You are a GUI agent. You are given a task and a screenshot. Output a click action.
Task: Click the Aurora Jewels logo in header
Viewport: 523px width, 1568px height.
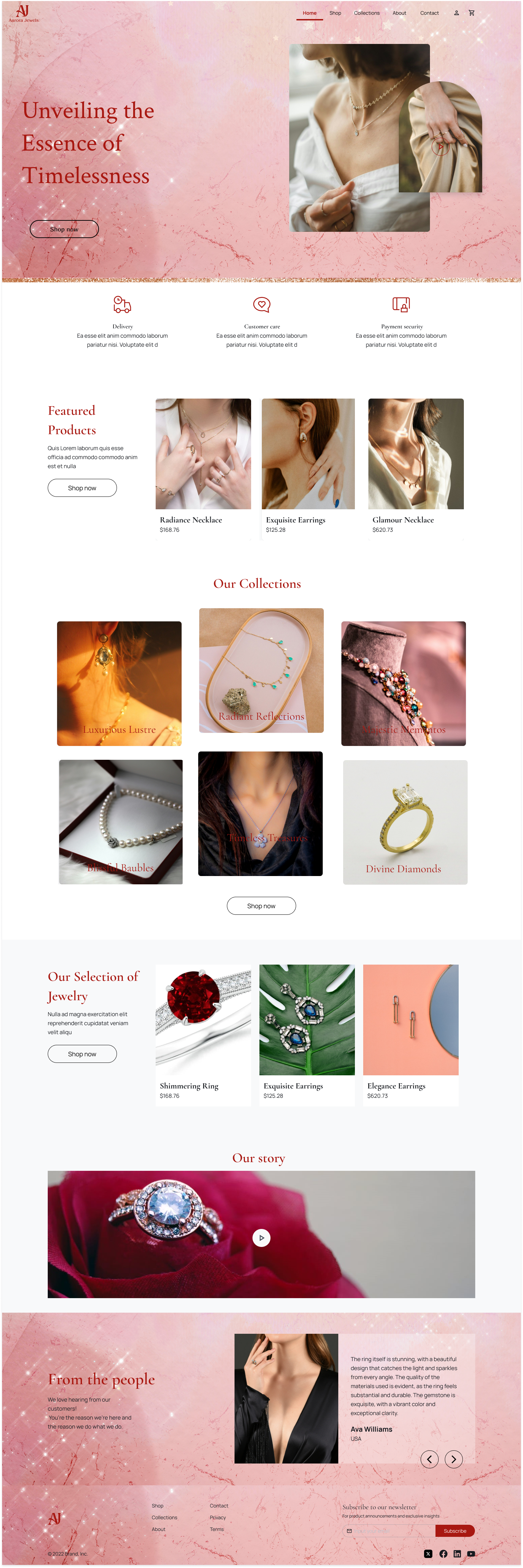coord(23,13)
